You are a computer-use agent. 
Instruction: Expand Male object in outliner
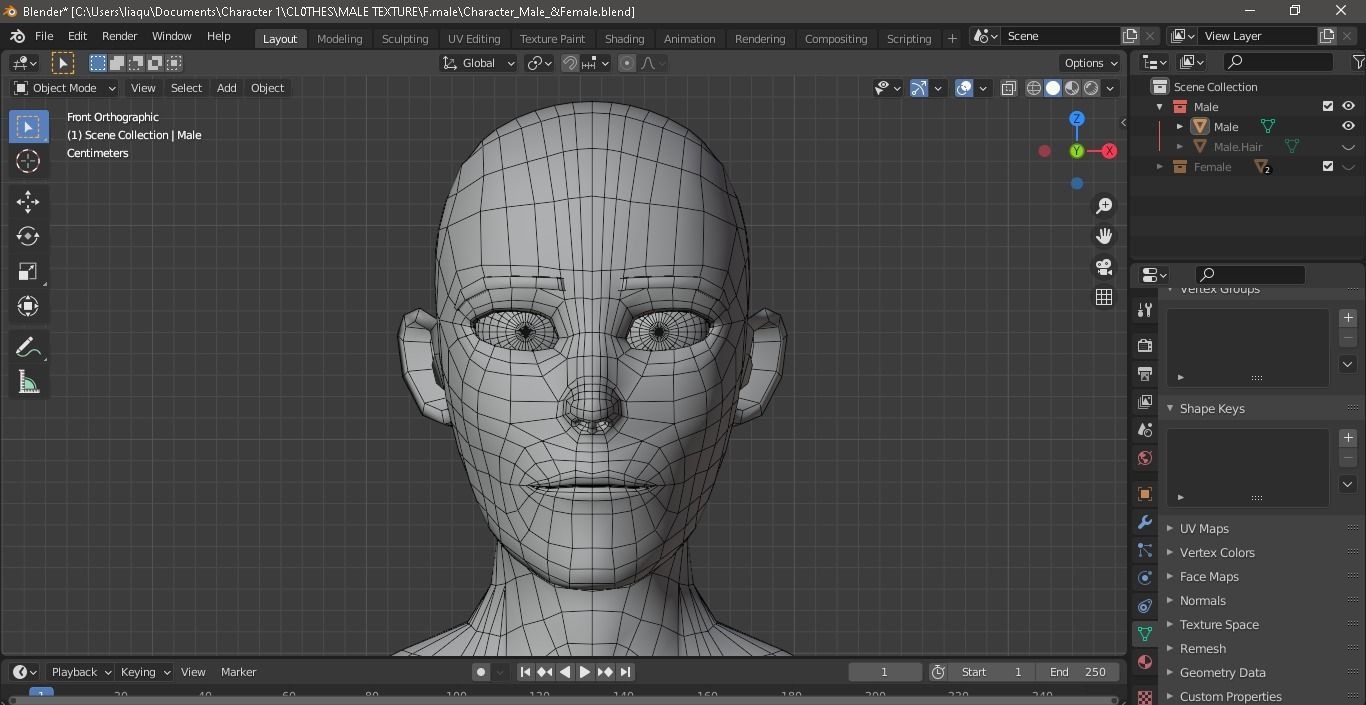(x=1180, y=127)
